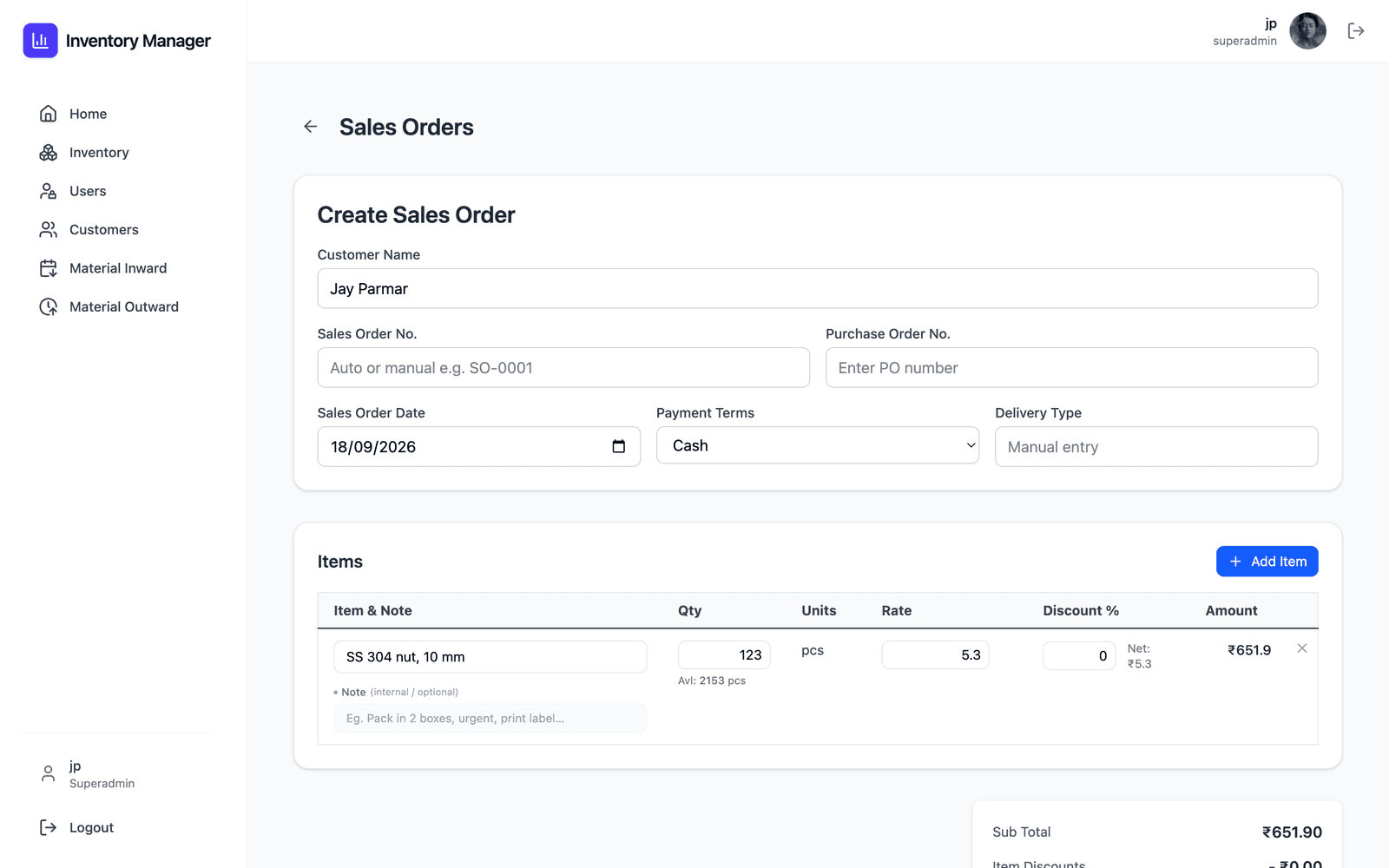Click the Customers people icon
Screen dimensions: 1389x868
pos(49,229)
